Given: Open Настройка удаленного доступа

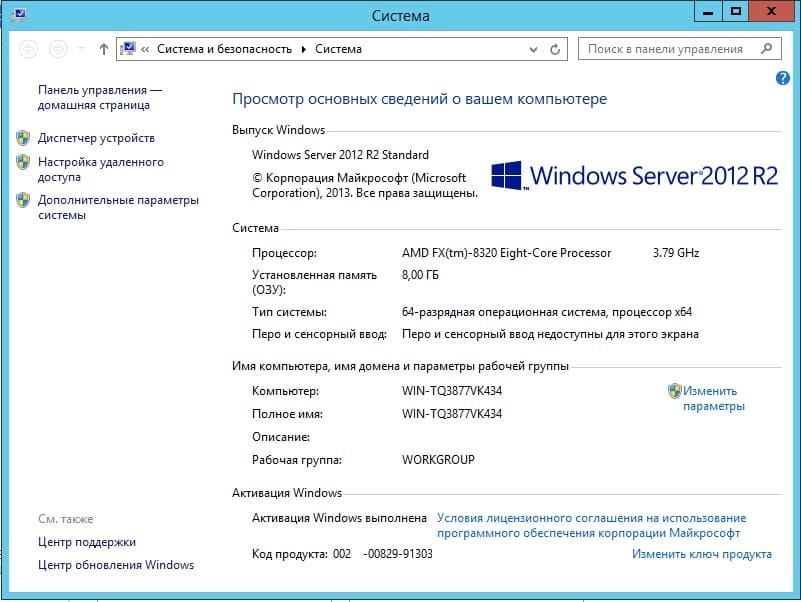Looking at the screenshot, I should (101, 170).
